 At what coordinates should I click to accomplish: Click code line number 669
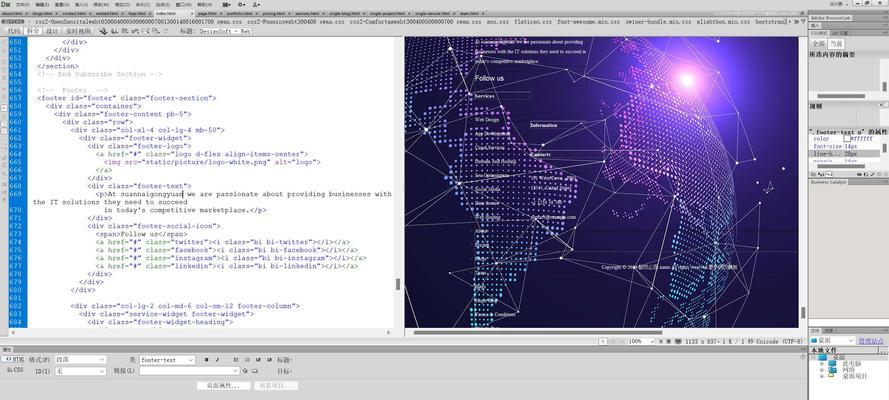tap(16, 194)
